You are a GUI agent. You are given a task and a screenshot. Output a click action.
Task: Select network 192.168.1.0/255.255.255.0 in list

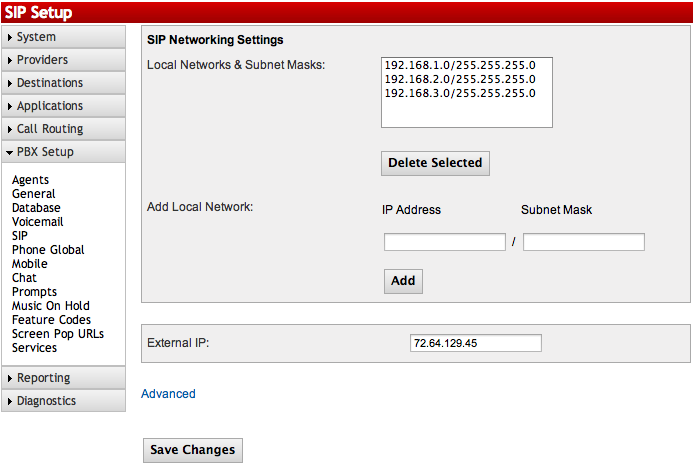click(460, 65)
